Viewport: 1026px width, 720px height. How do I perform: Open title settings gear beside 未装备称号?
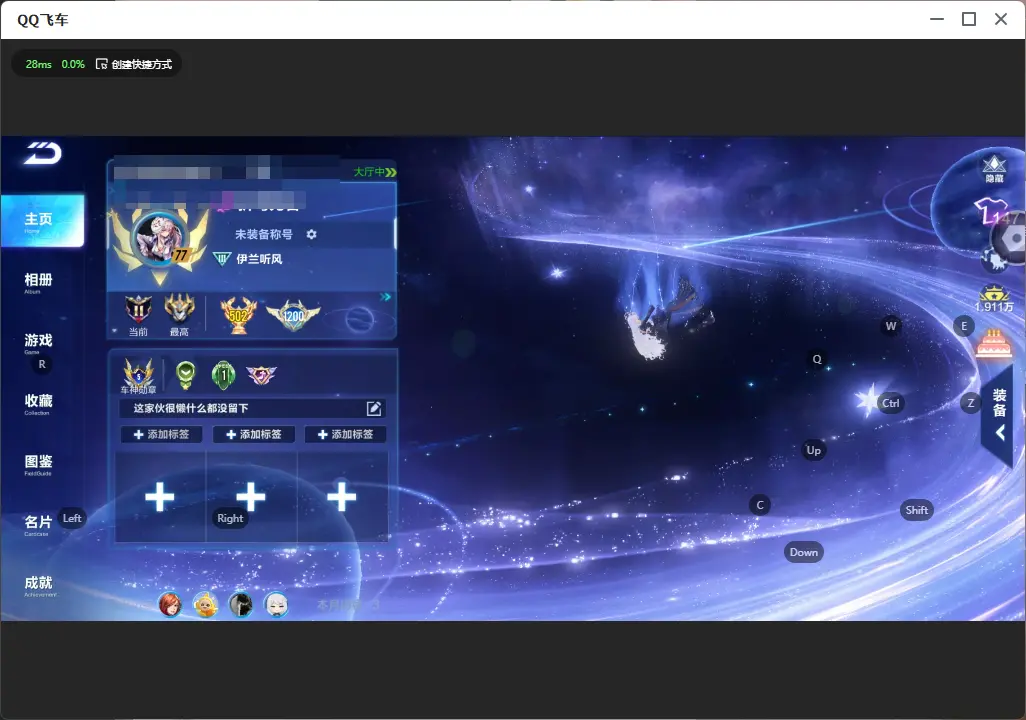tap(311, 234)
